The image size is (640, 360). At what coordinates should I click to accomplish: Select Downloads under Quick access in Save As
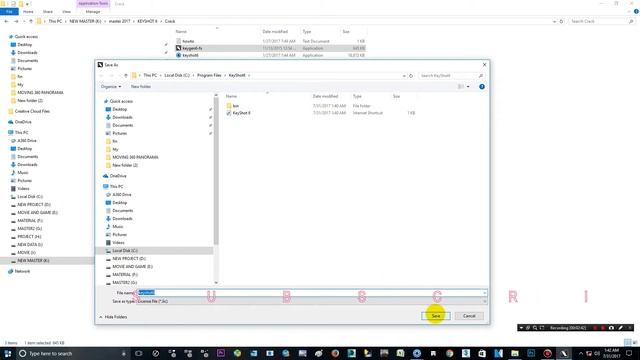click(122, 117)
